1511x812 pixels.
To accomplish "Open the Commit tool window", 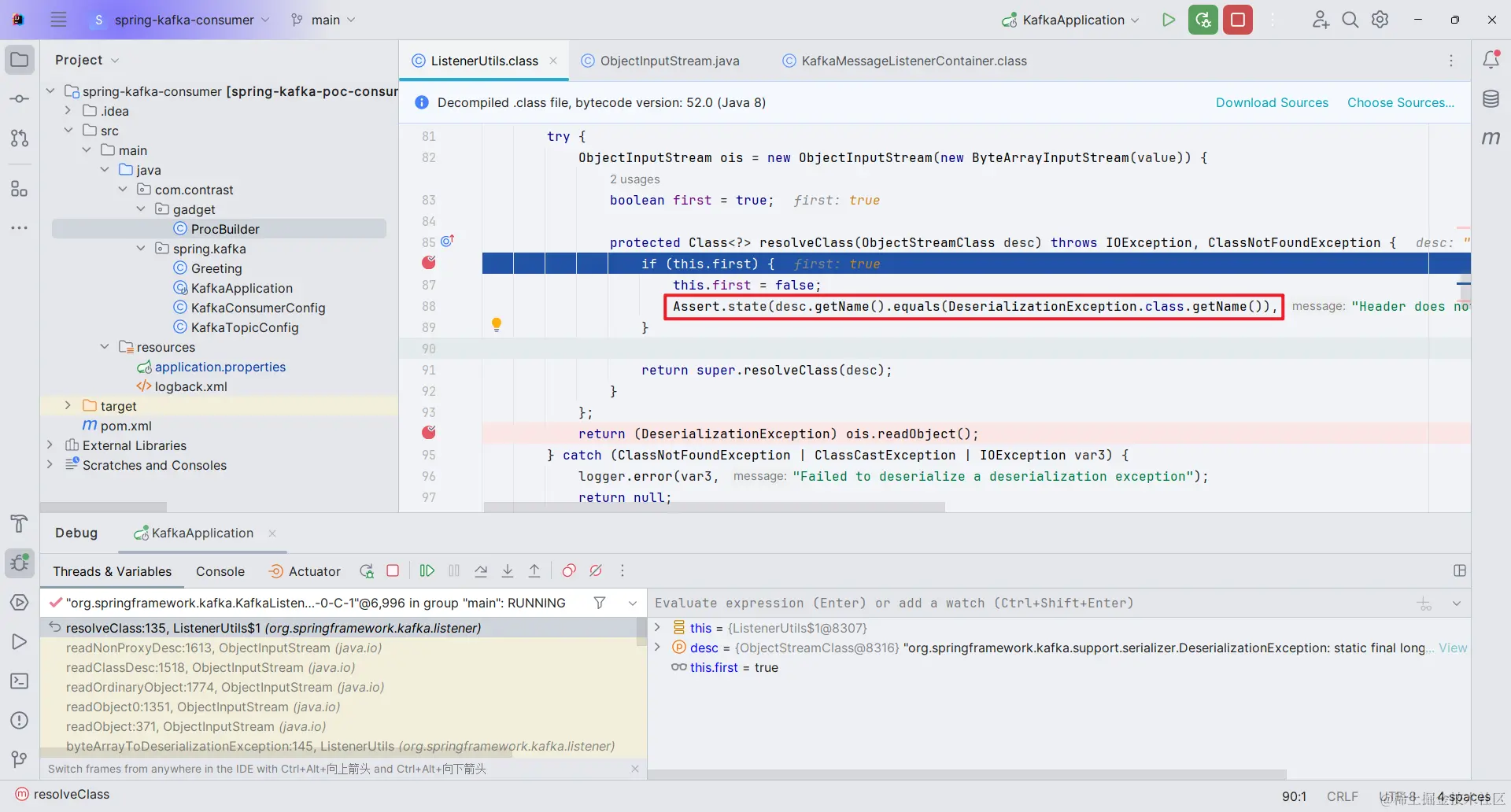I will [20, 99].
